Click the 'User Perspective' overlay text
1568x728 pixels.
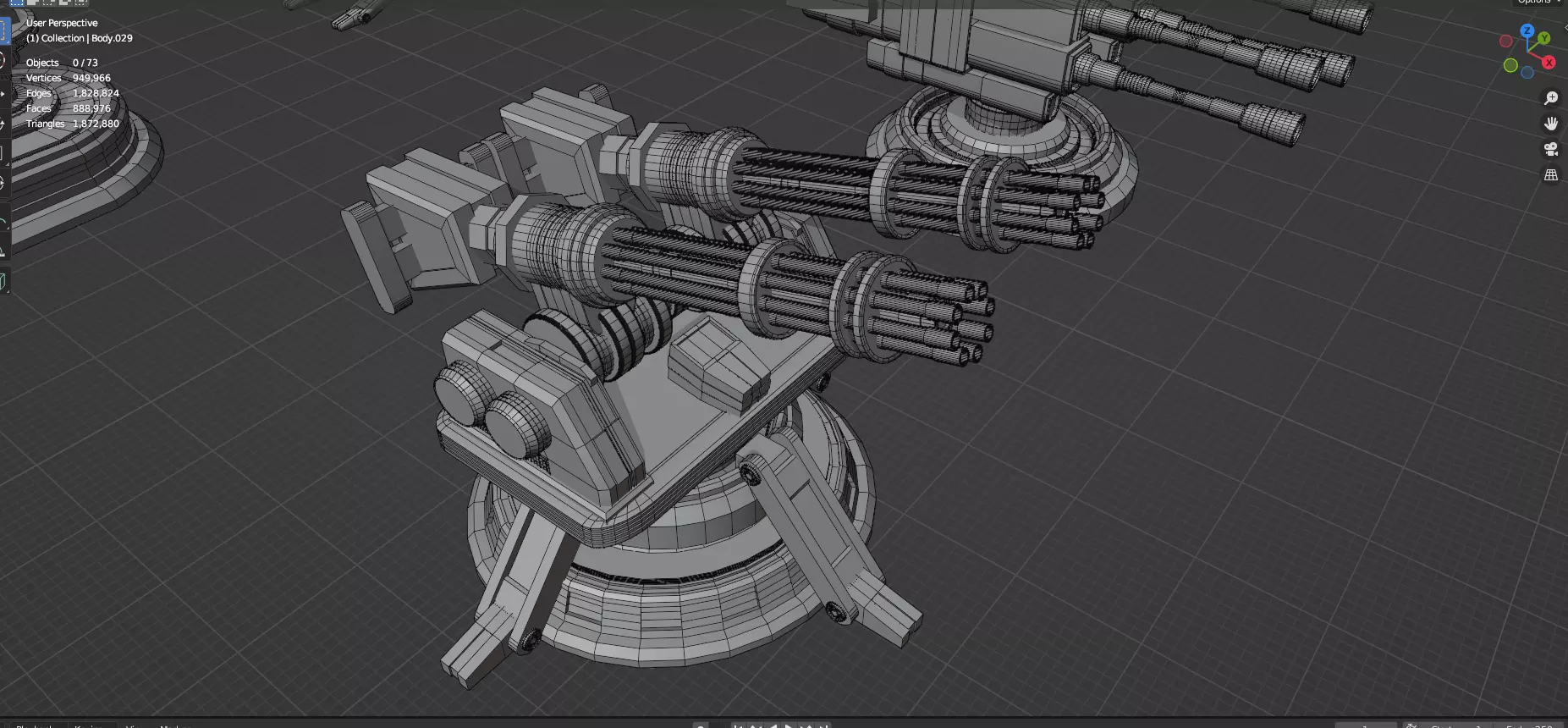[62, 23]
